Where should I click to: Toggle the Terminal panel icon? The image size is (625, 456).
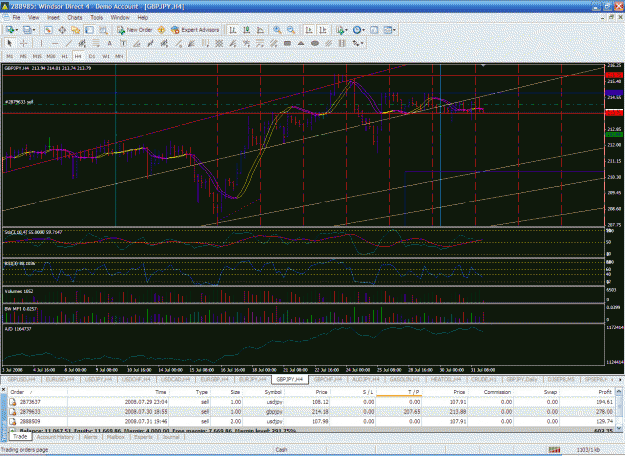coord(90,30)
